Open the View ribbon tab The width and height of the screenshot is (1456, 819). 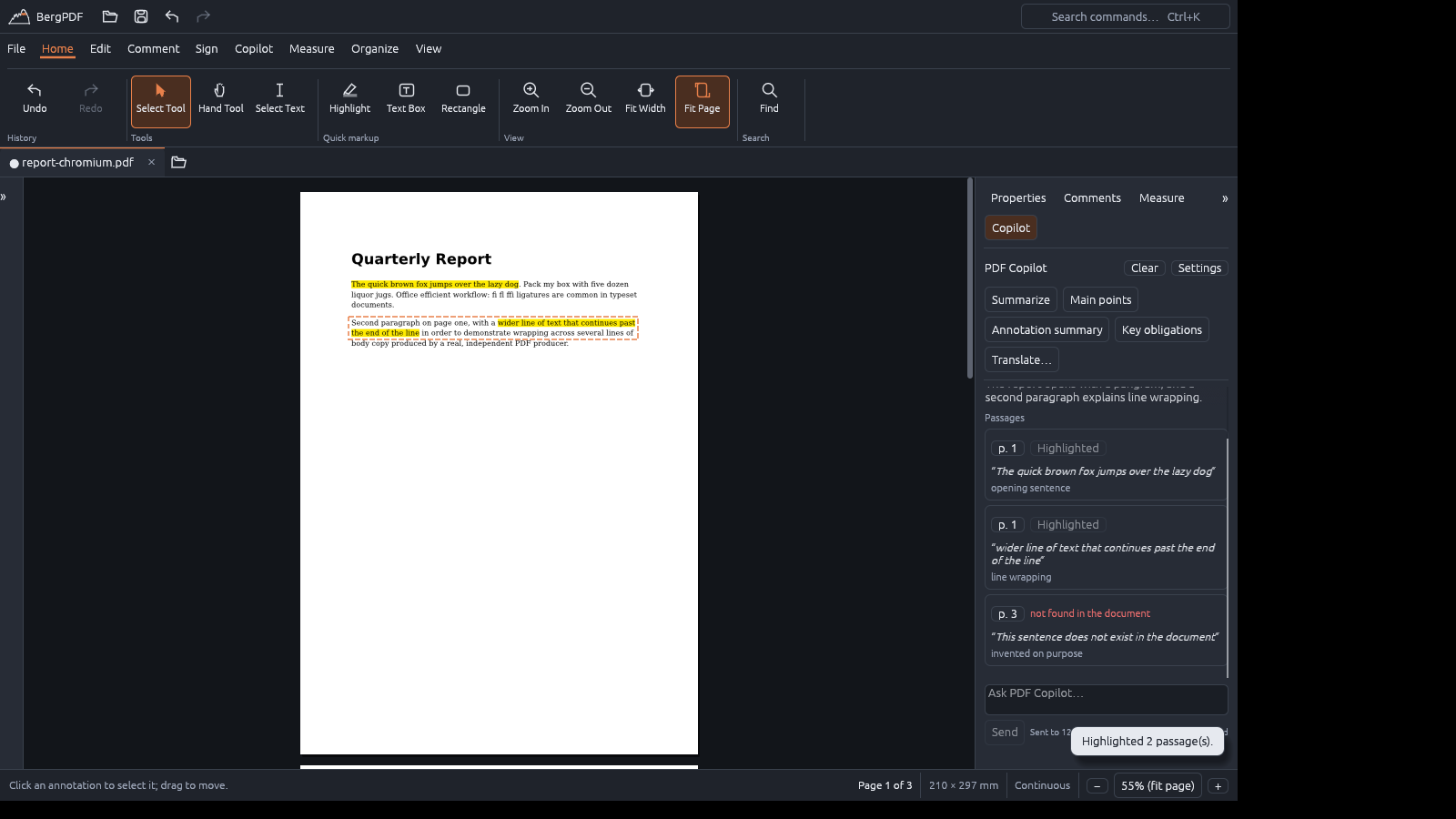point(429,49)
